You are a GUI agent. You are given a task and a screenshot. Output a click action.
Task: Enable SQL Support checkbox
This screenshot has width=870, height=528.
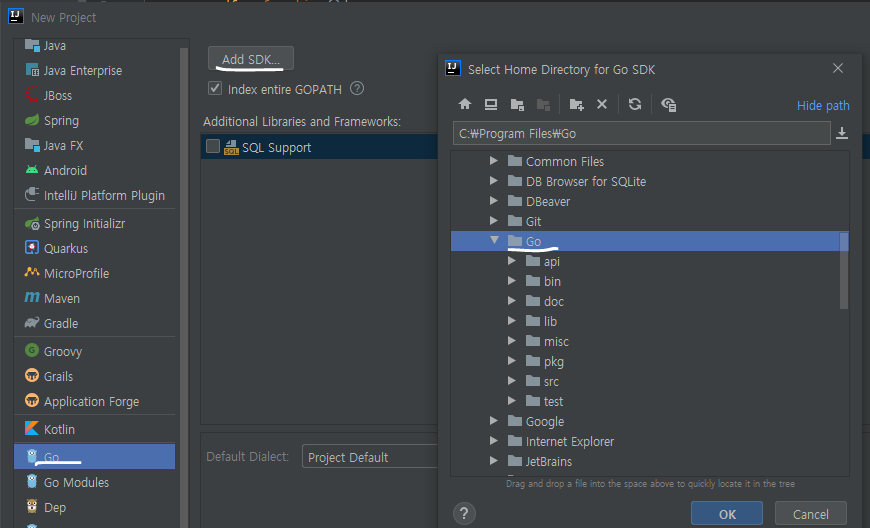click(x=213, y=146)
